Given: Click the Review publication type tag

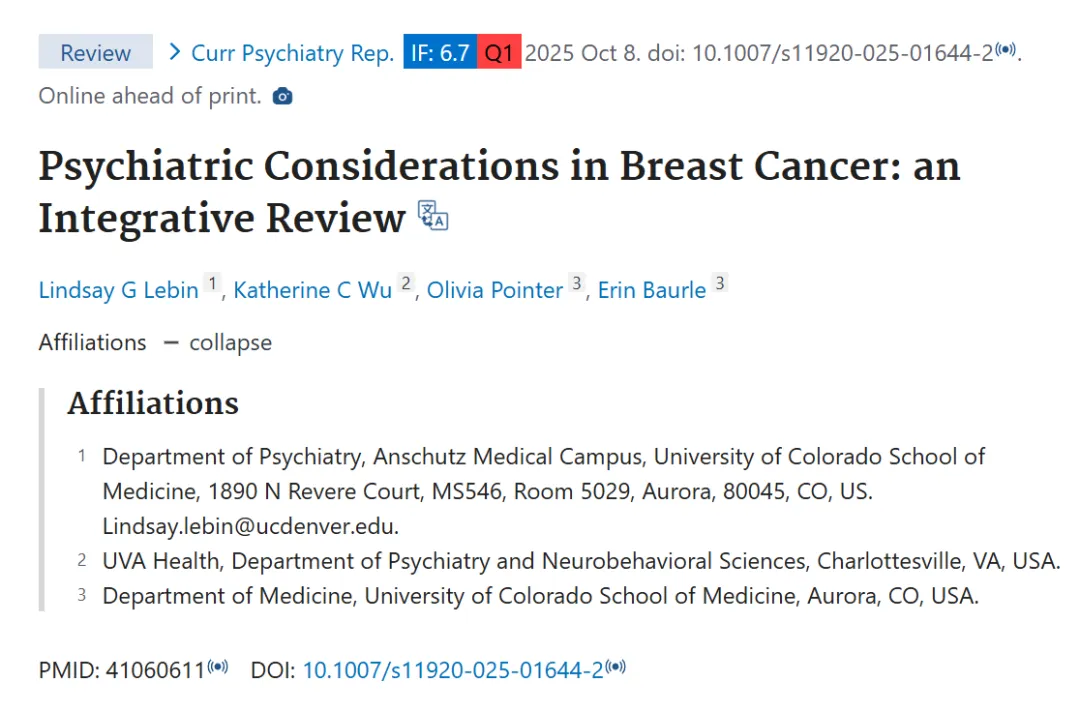Looking at the screenshot, I should click(x=95, y=53).
